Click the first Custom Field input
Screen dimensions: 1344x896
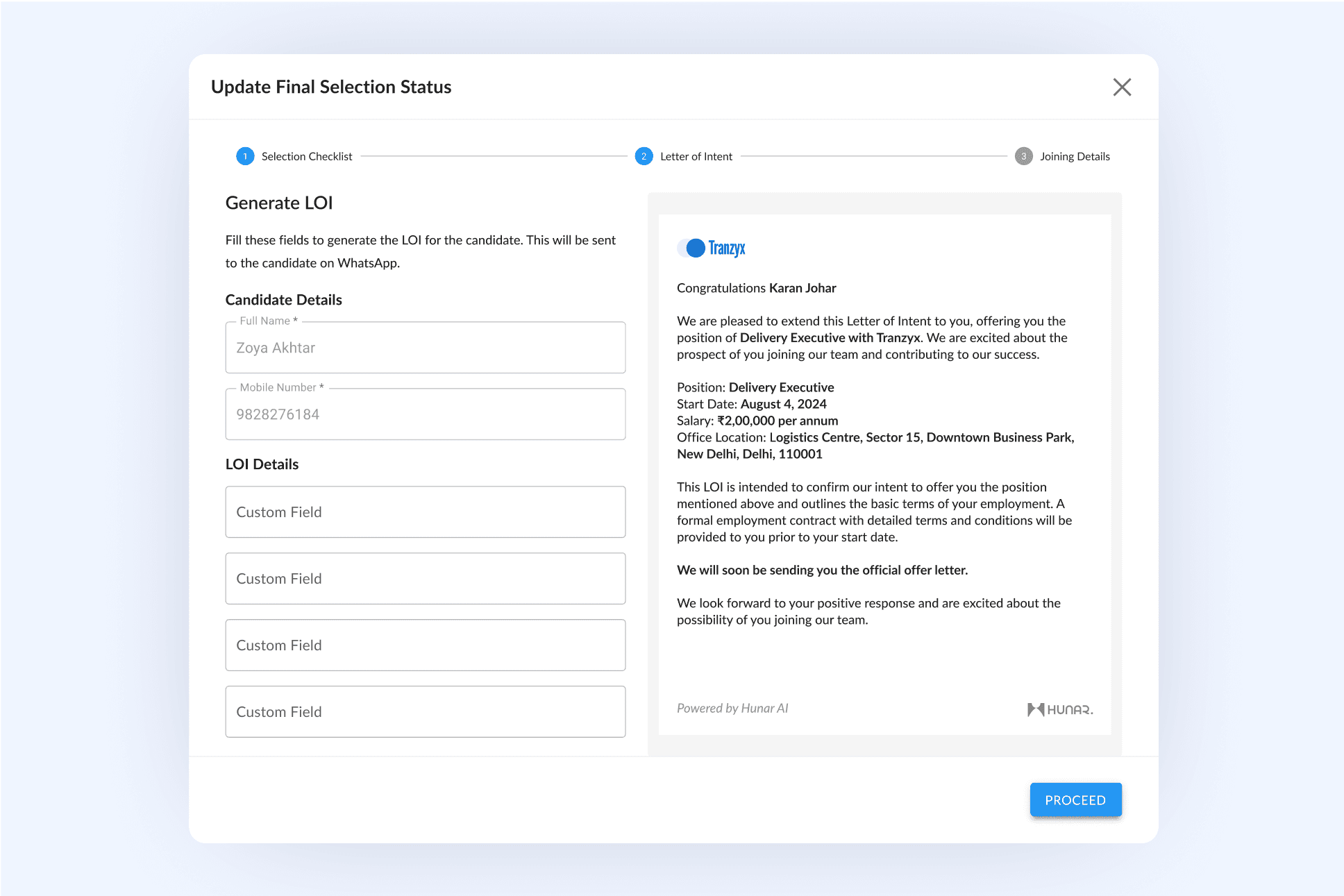point(425,512)
